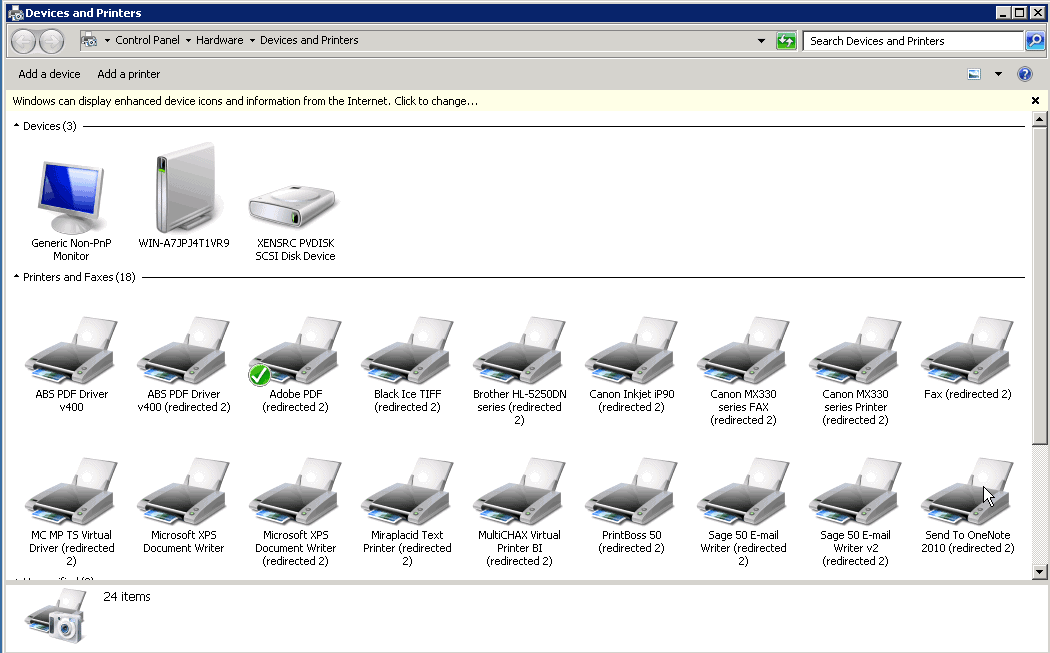The height and width of the screenshot is (653, 1050).
Task: Click Add a device
Action: 49,74
